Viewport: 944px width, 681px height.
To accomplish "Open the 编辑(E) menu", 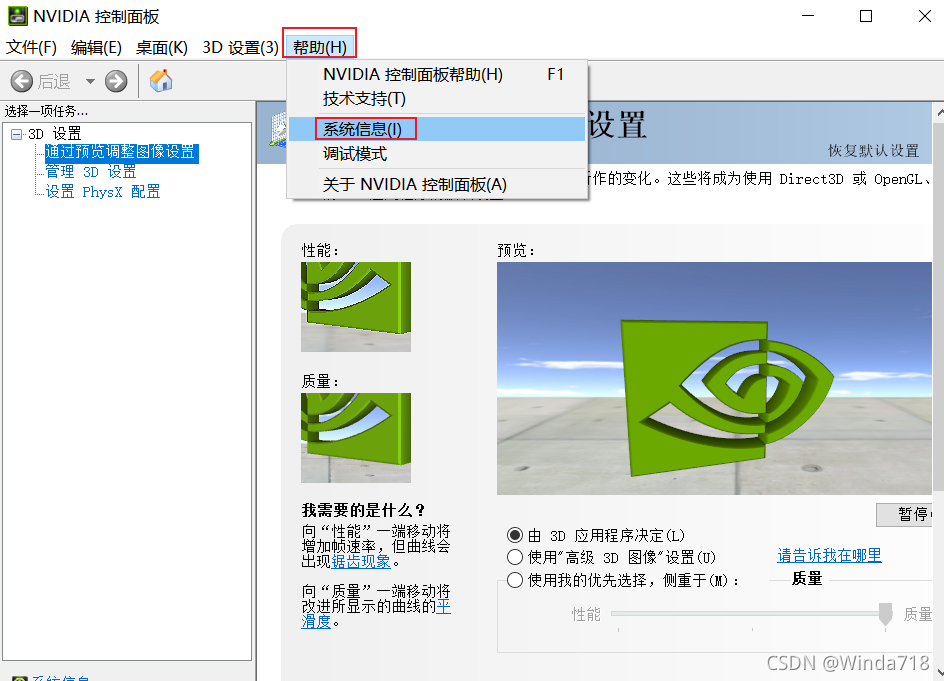I will point(96,47).
